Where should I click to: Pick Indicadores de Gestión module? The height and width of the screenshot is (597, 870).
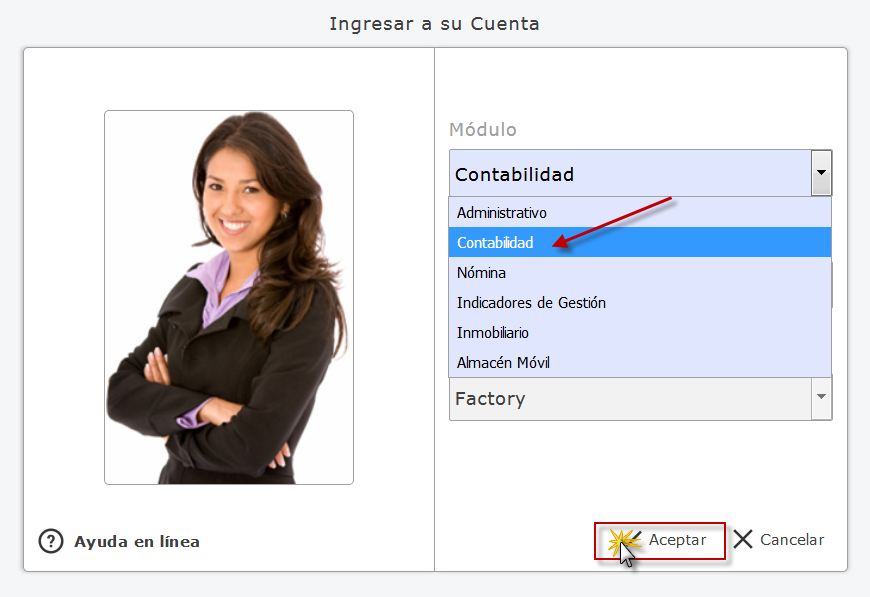pos(640,302)
